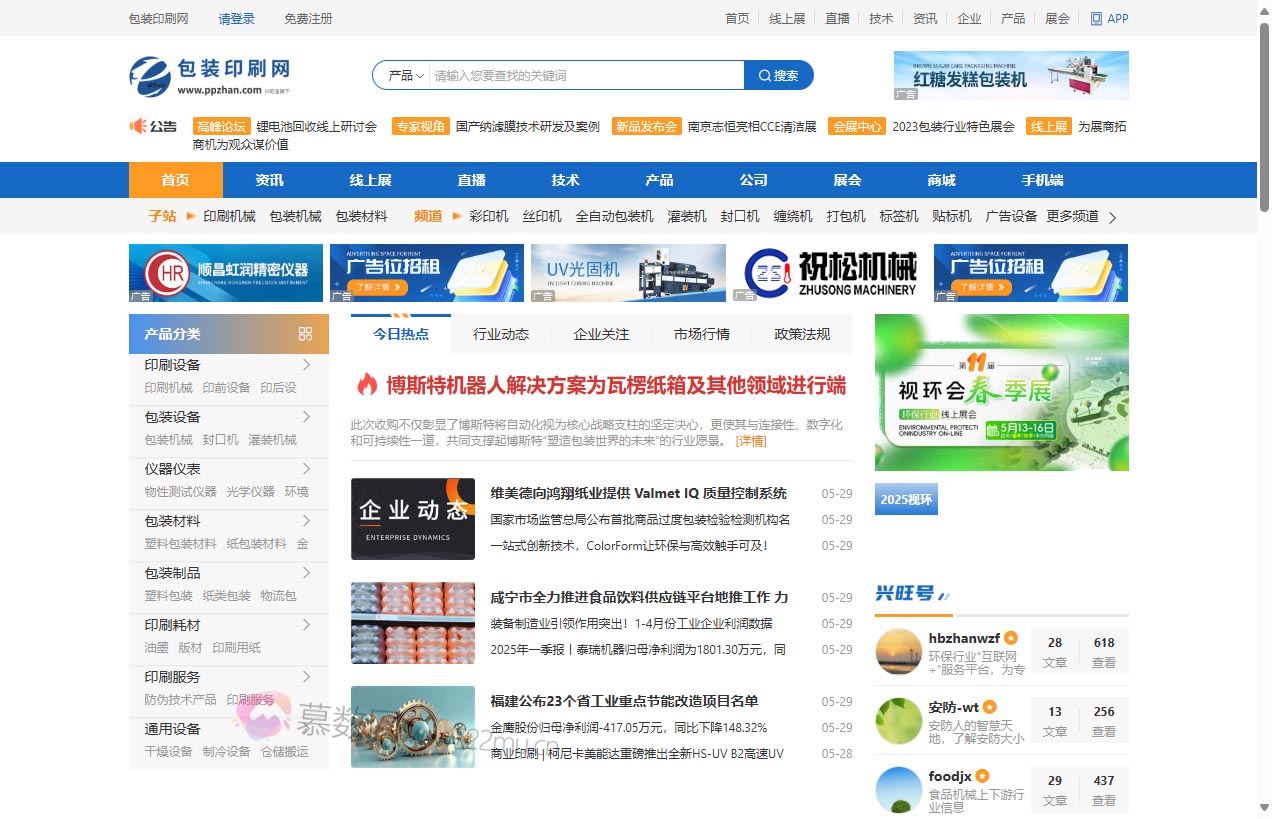Switch to the 市场行情 tab
Viewport: 1272px width, 819px height.
click(702, 333)
